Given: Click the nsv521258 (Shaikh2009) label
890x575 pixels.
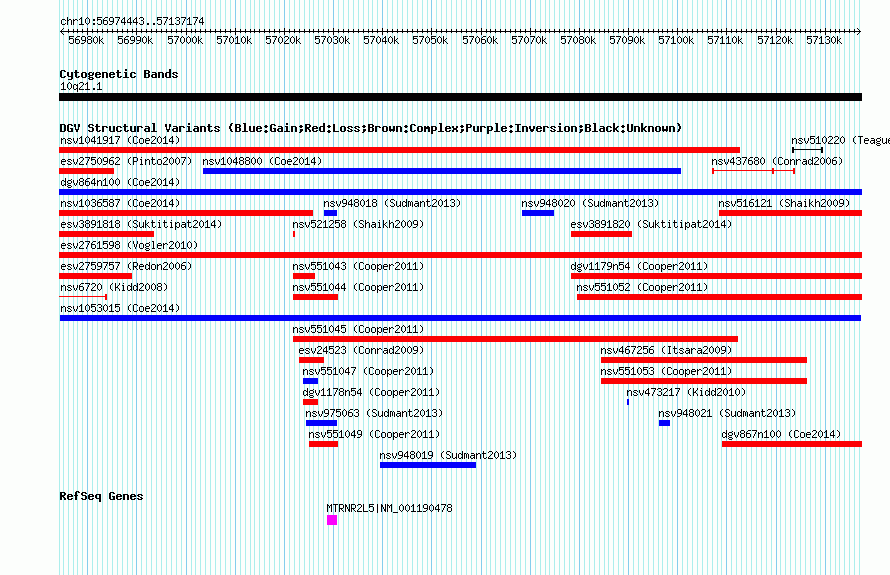Looking at the screenshot, I should click(358, 224).
